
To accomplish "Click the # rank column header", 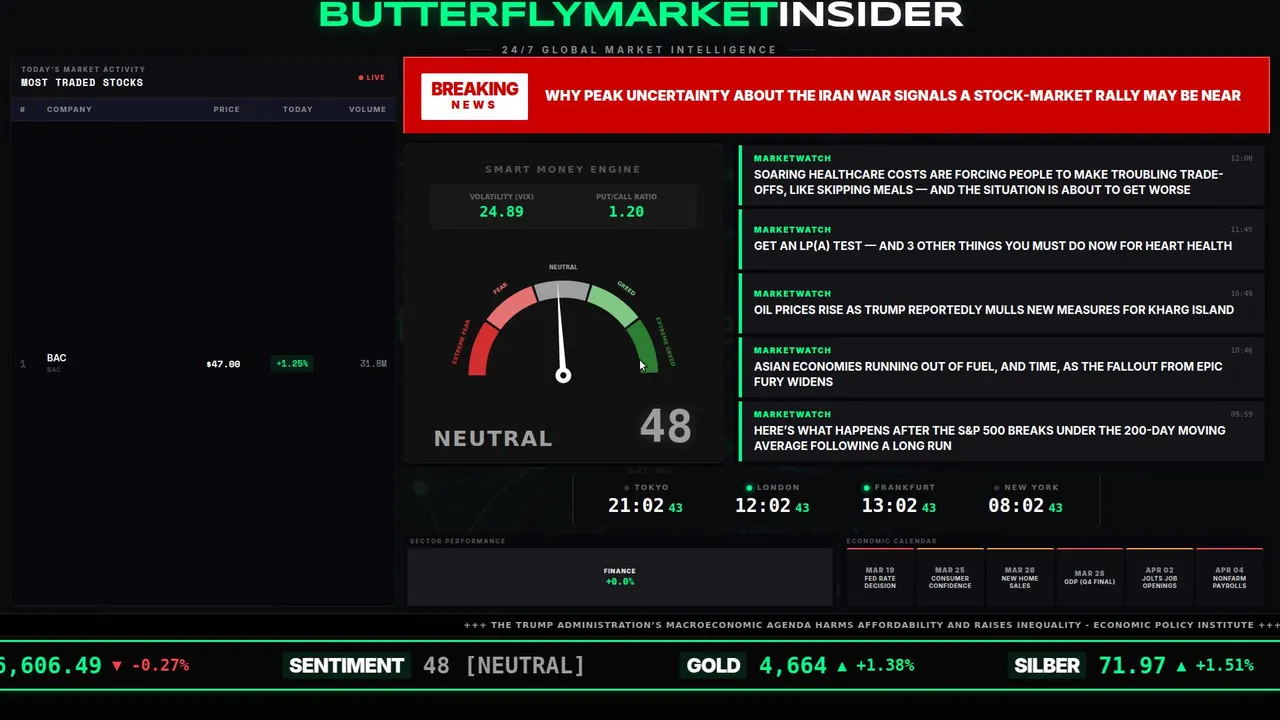I will coord(22,109).
